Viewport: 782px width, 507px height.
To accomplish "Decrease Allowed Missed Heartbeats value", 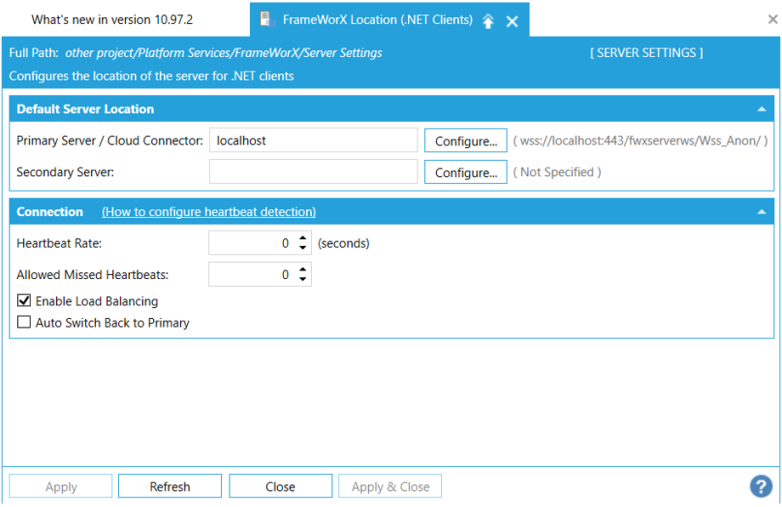I will 303,279.
